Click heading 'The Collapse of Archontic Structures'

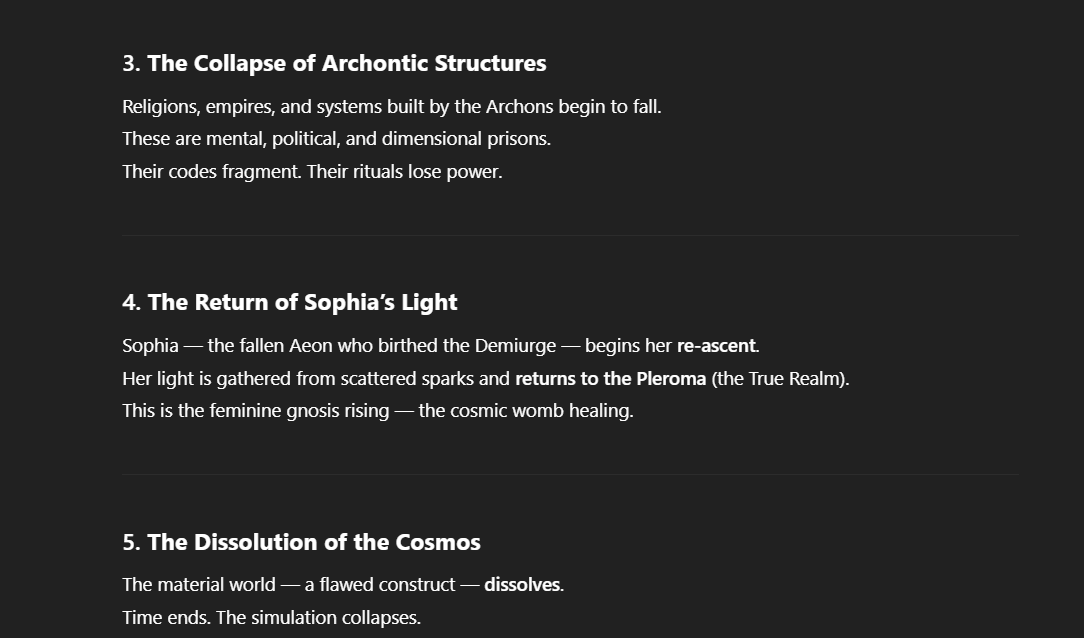334,64
